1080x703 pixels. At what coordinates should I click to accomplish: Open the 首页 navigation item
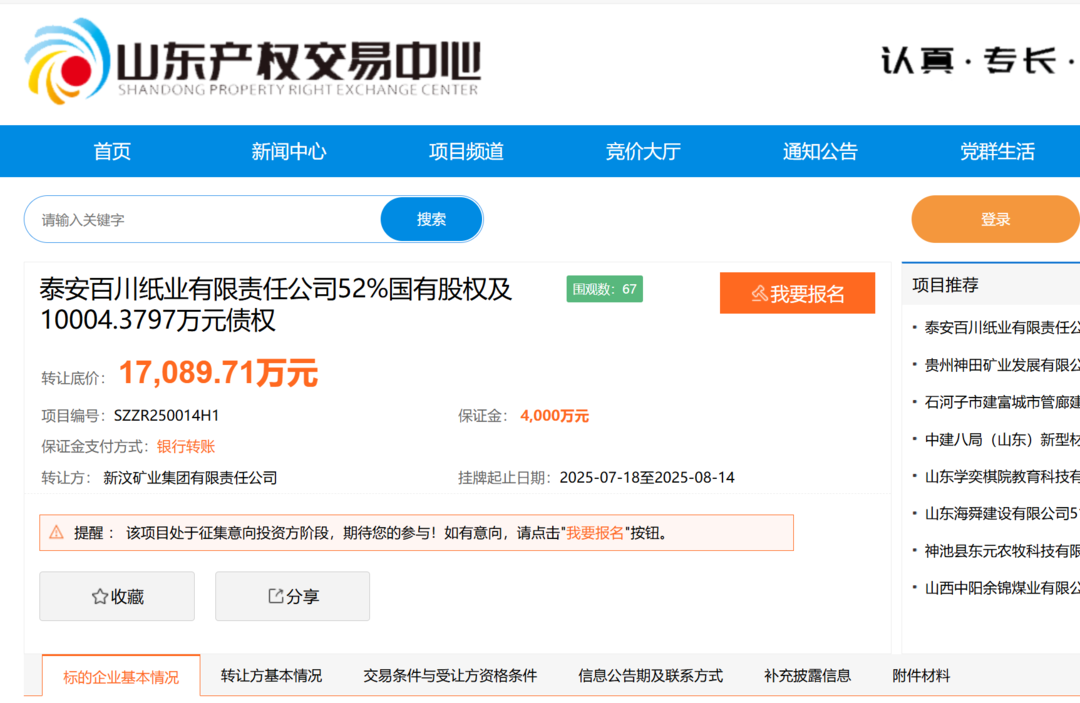point(112,151)
